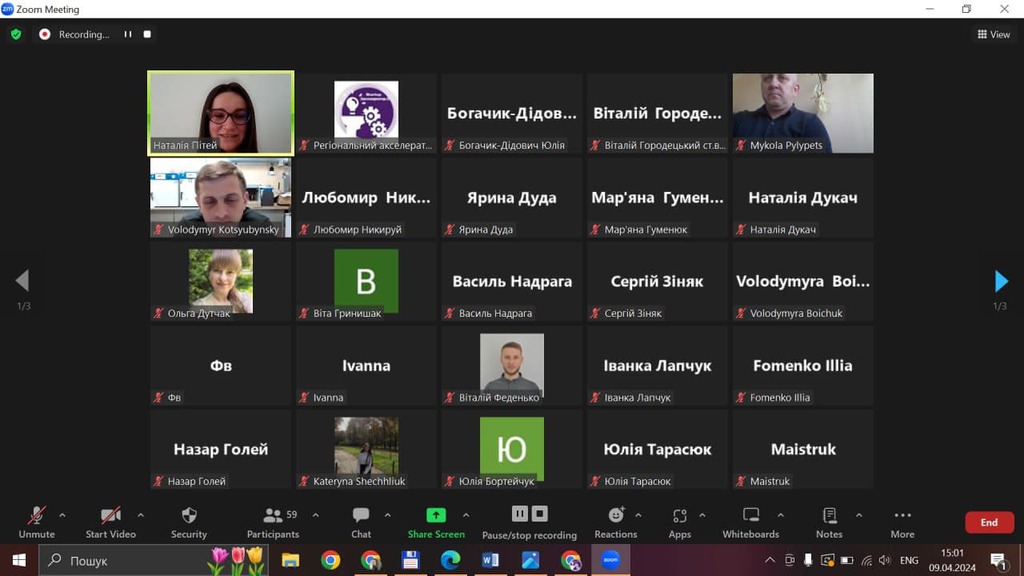Screen dimensions: 1024x576
Task: Unmute the microphone
Action: (37, 521)
